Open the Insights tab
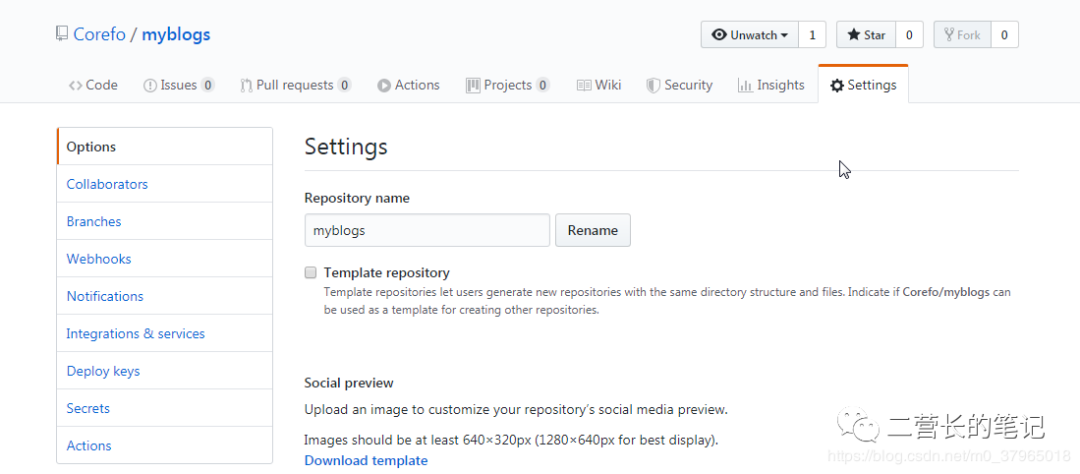The image size is (1080, 474). (771, 85)
